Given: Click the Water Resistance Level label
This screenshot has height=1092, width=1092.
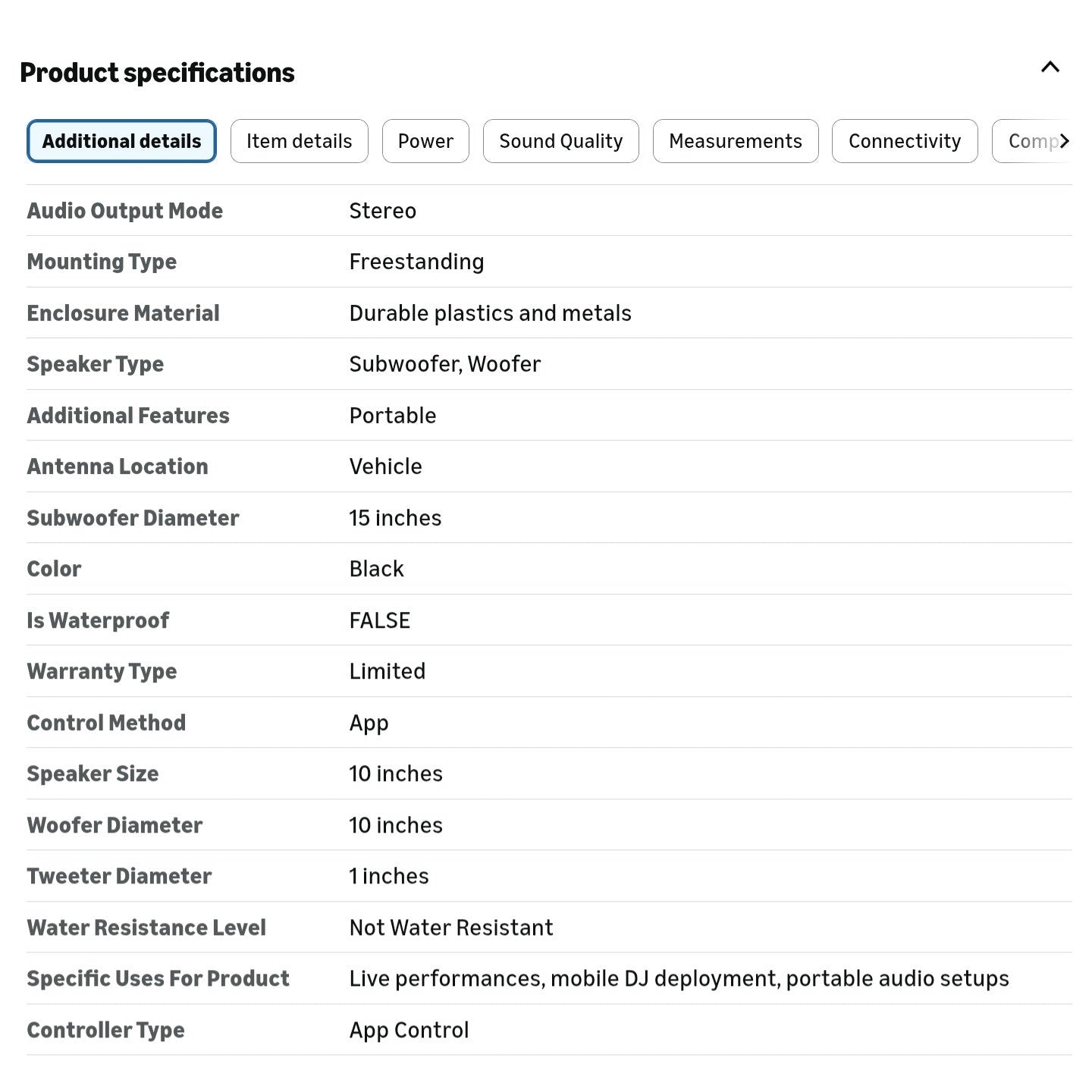Looking at the screenshot, I should [146, 927].
